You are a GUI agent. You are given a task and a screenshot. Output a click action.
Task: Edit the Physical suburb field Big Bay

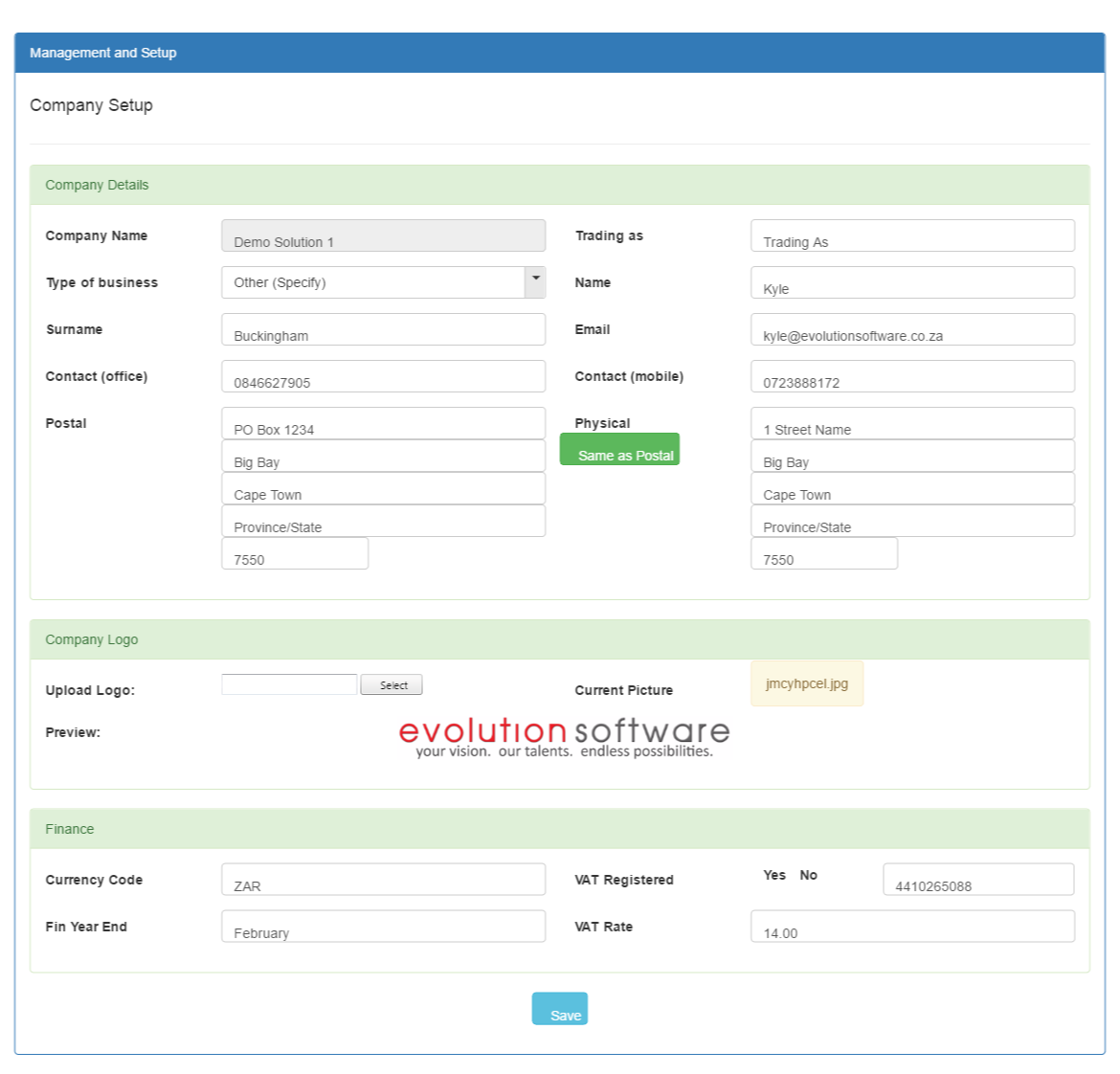click(x=912, y=456)
